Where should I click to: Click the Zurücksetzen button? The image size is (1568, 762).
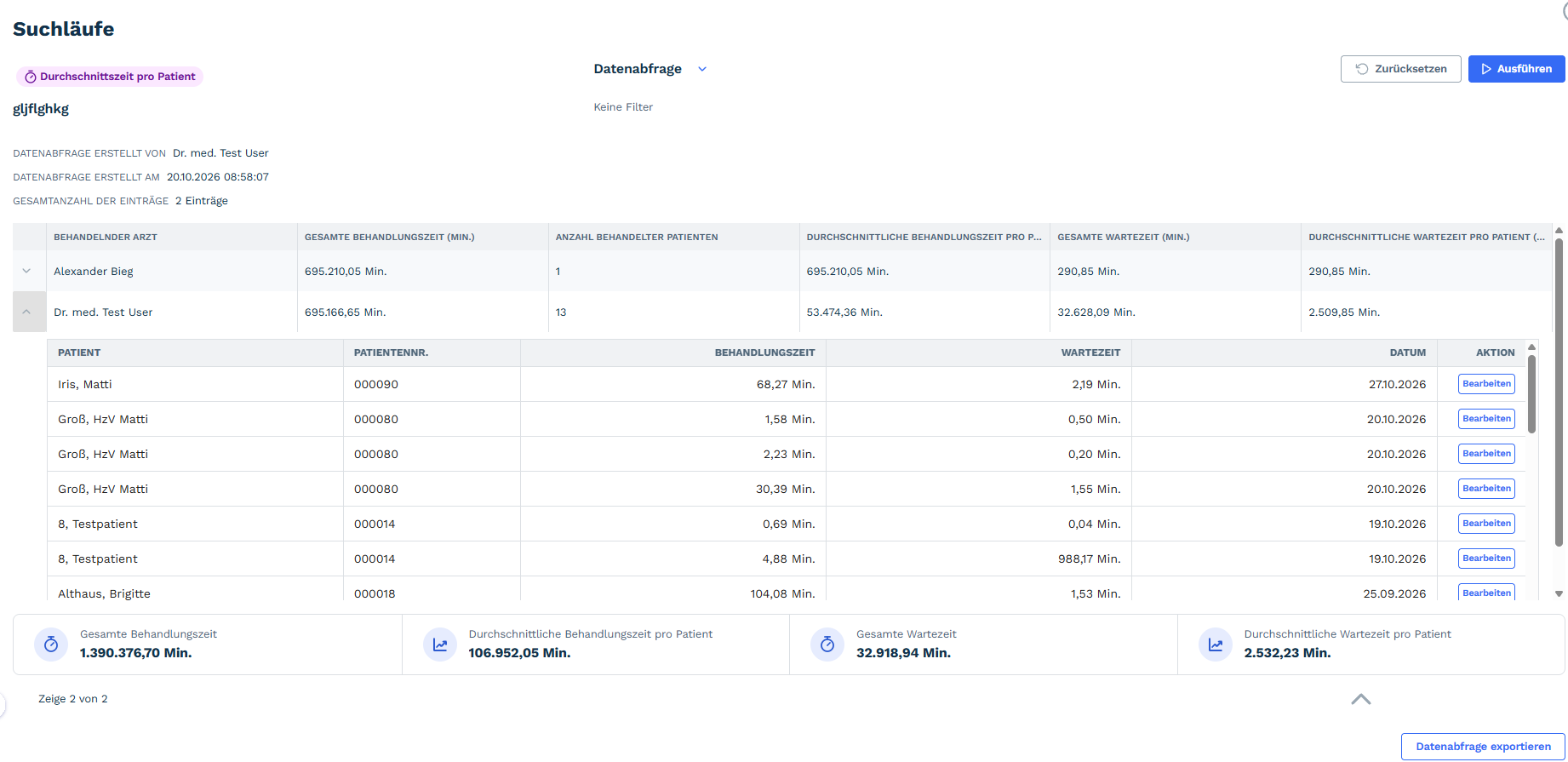tap(1400, 69)
